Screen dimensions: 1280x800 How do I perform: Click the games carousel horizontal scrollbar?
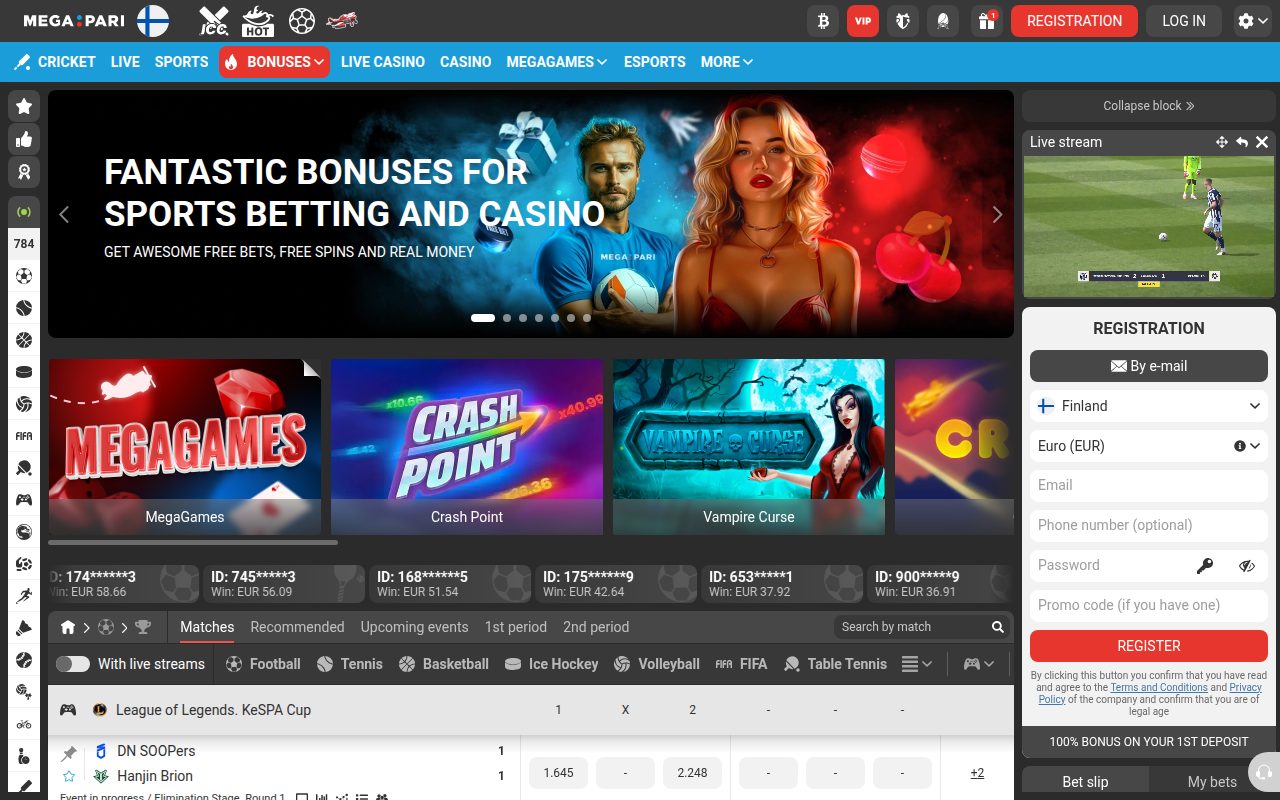point(193,543)
